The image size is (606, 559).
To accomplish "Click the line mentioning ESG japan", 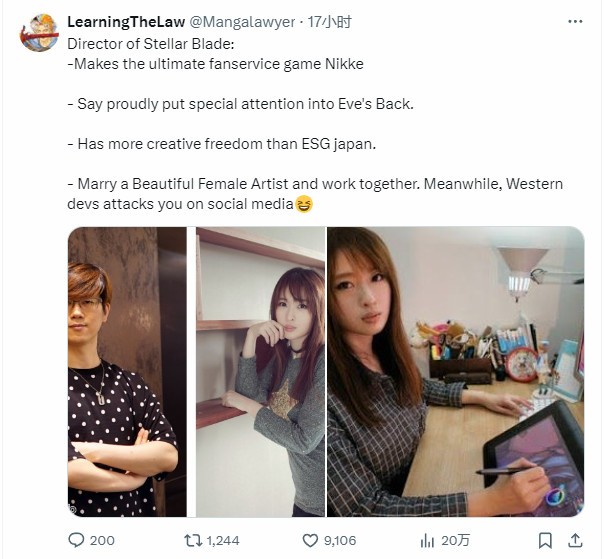I will (219, 144).
